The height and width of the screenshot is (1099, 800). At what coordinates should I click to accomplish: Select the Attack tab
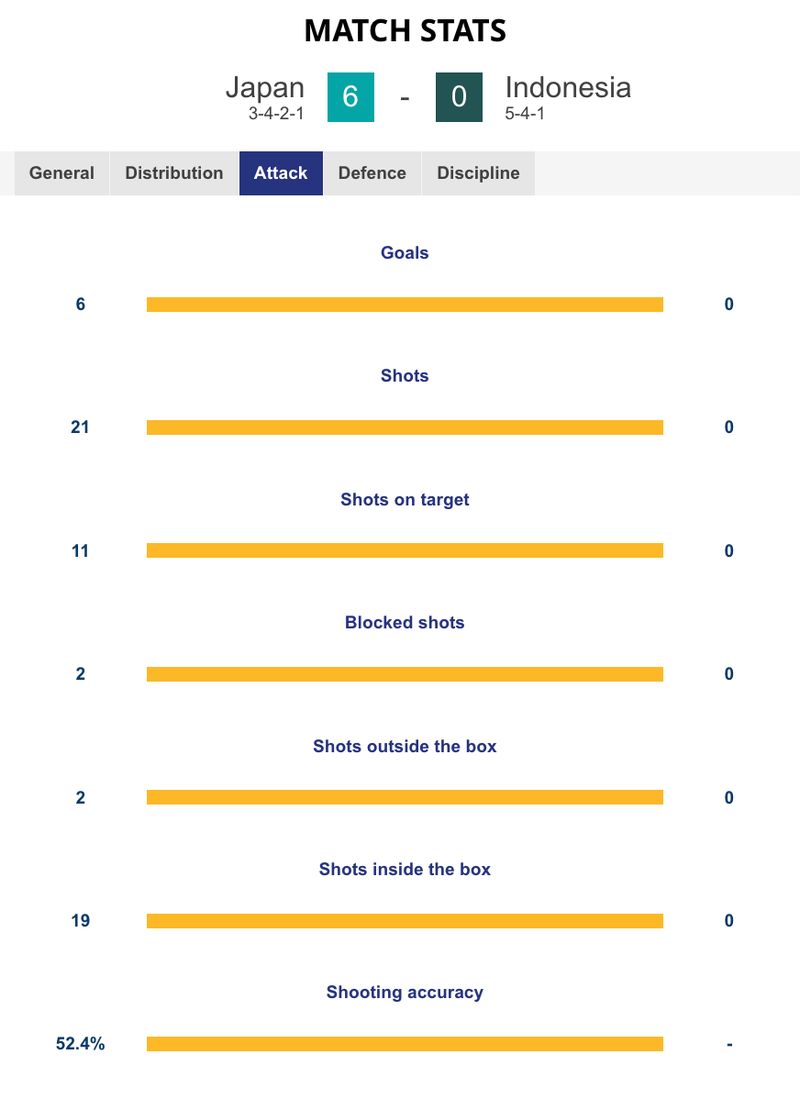pos(280,173)
